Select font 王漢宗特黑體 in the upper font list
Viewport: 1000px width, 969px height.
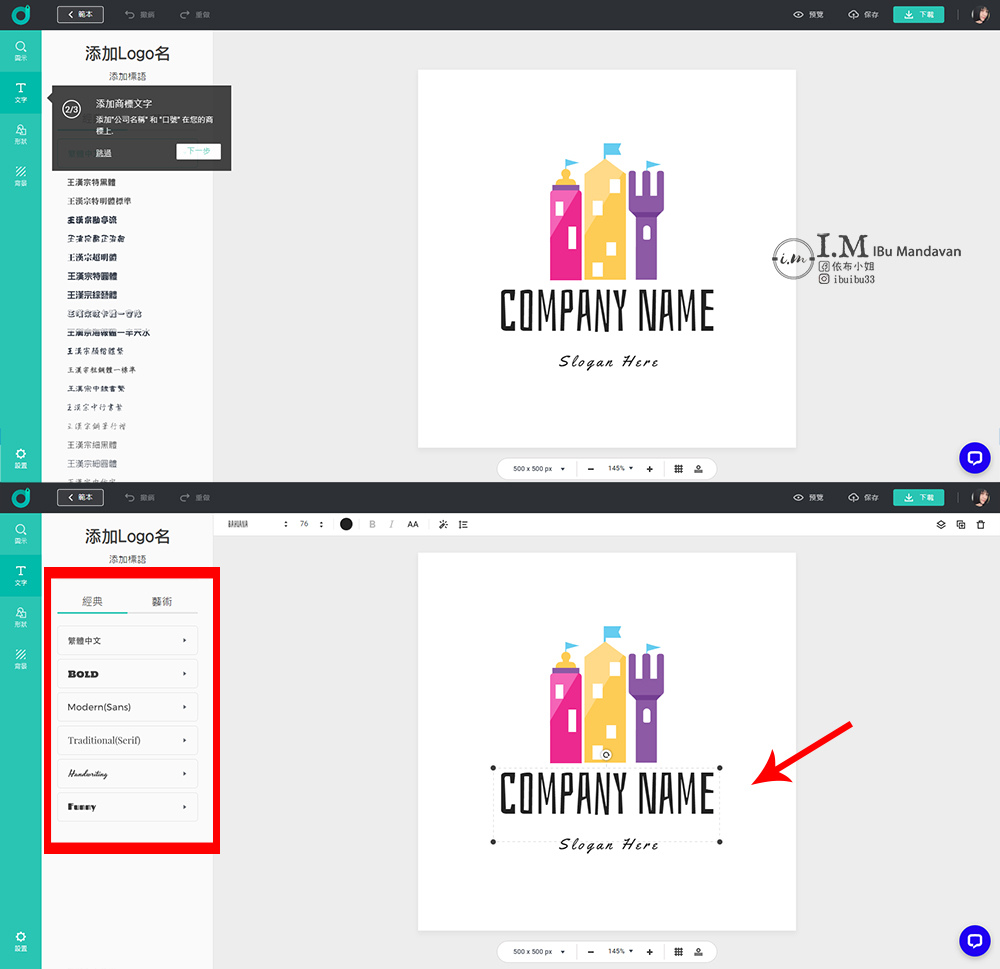pyautogui.click(x=91, y=182)
